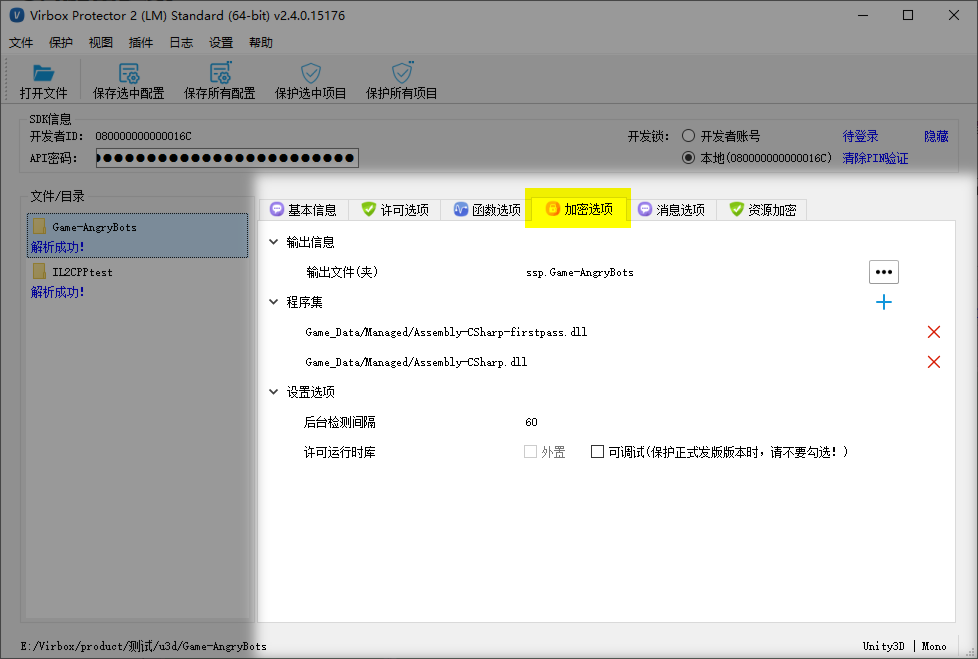Remove Assembly-CSharp.dll with its red X
The height and width of the screenshot is (659, 978).
934,362
